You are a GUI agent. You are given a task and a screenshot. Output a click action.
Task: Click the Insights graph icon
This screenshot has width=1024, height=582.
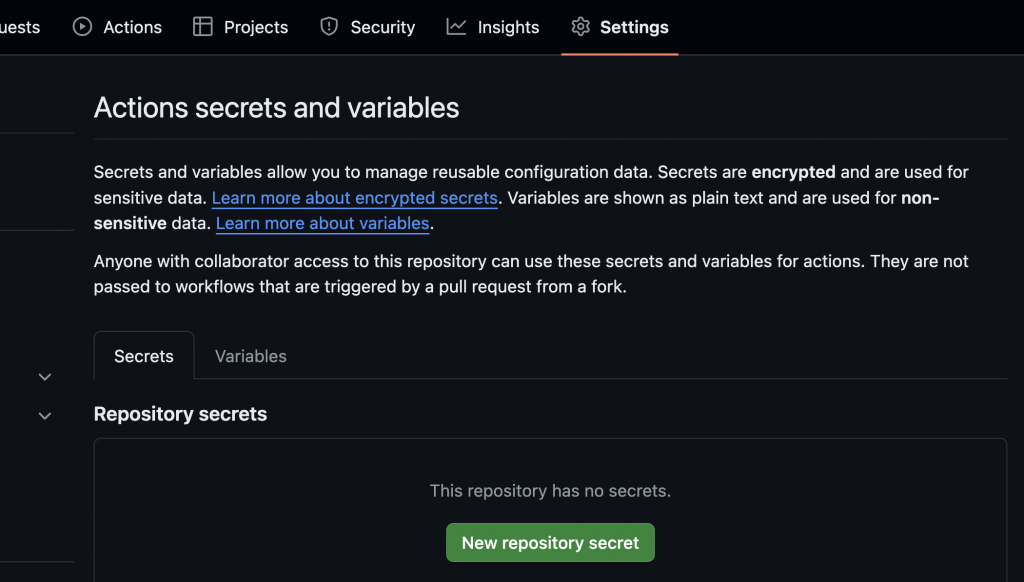click(x=456, y=27)
